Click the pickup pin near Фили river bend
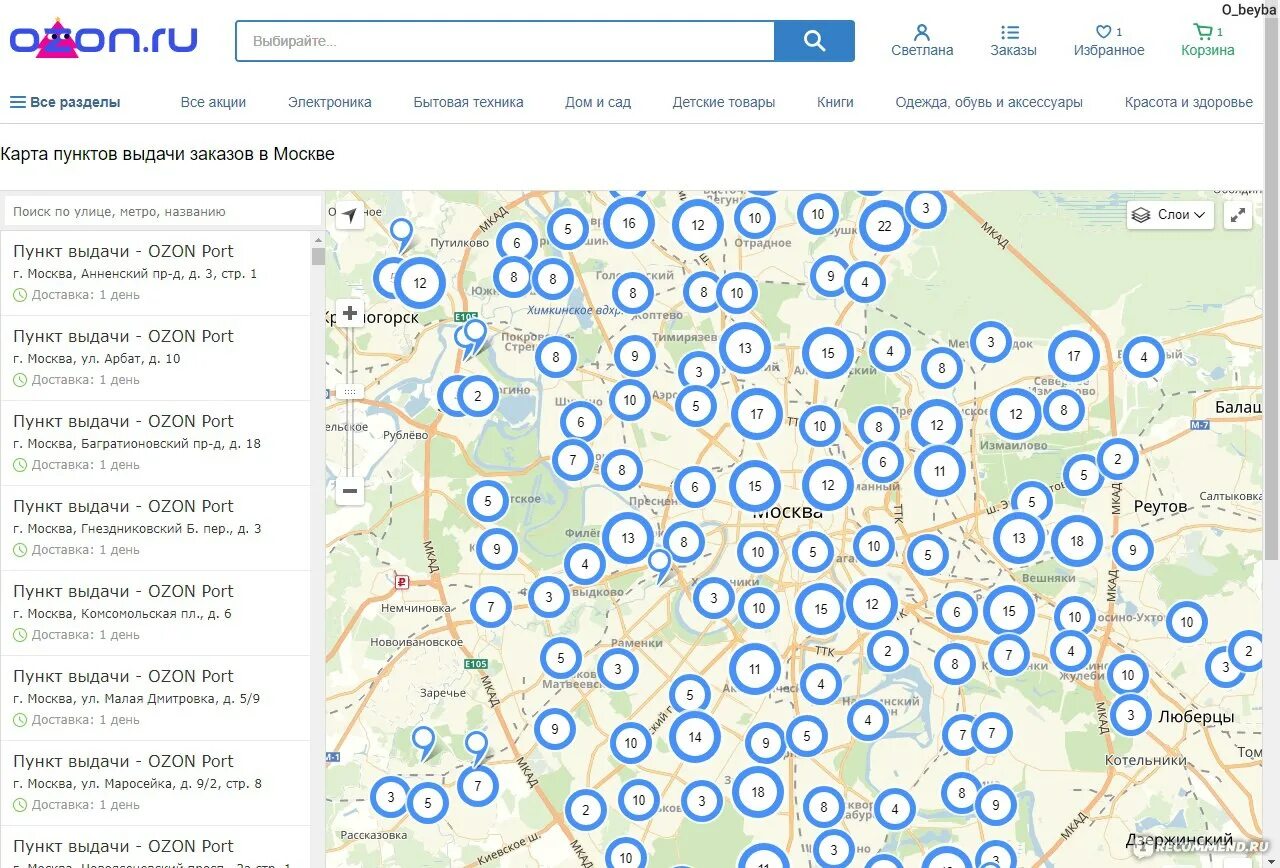The width and height of the screenshot is (1280, 868). [660, 566]
